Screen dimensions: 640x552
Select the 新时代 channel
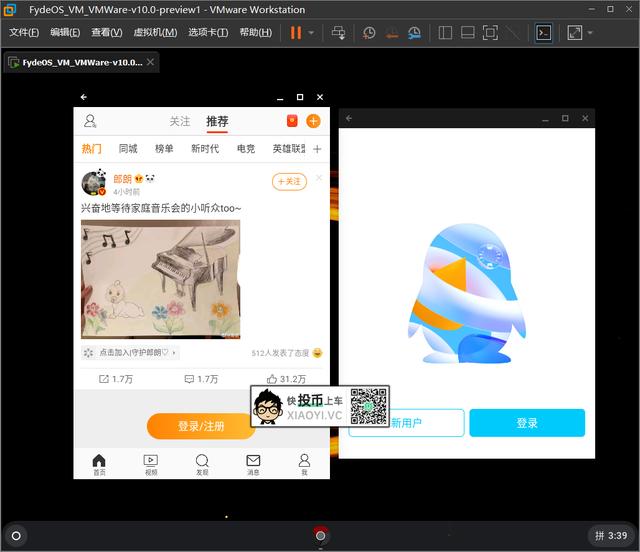click(205, 149)
